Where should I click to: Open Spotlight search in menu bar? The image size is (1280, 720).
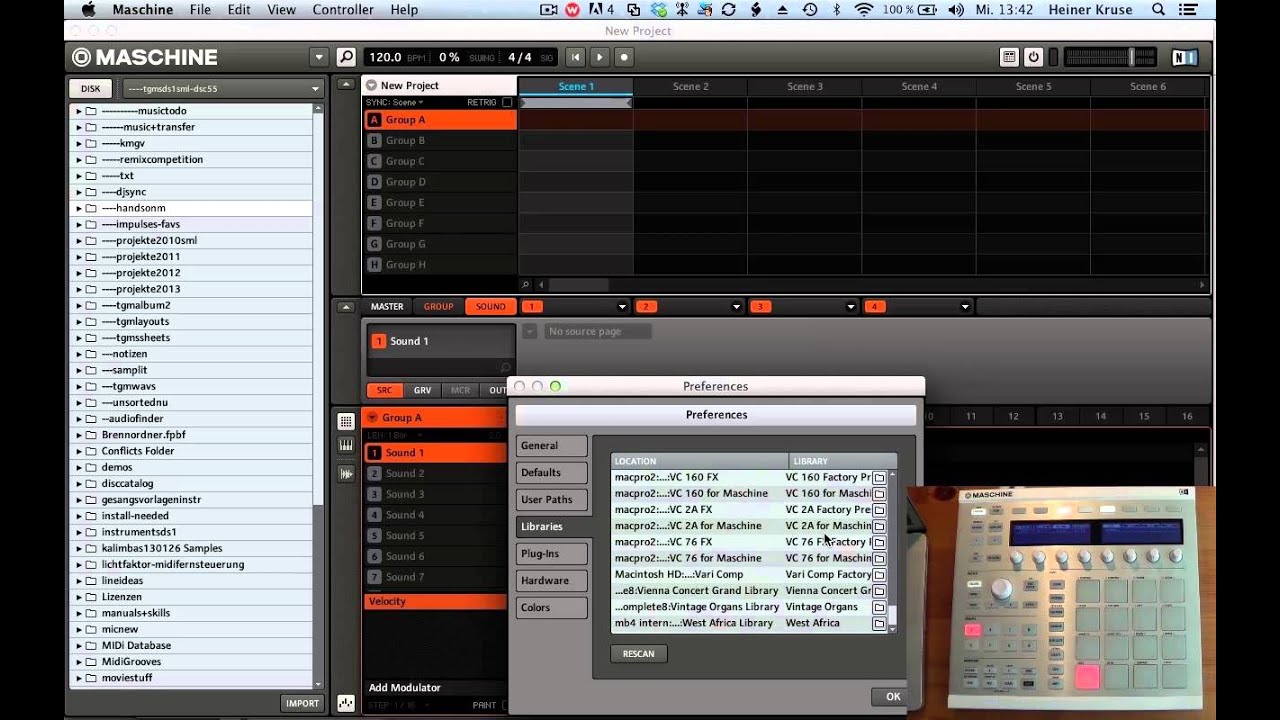pos(1158,10)
